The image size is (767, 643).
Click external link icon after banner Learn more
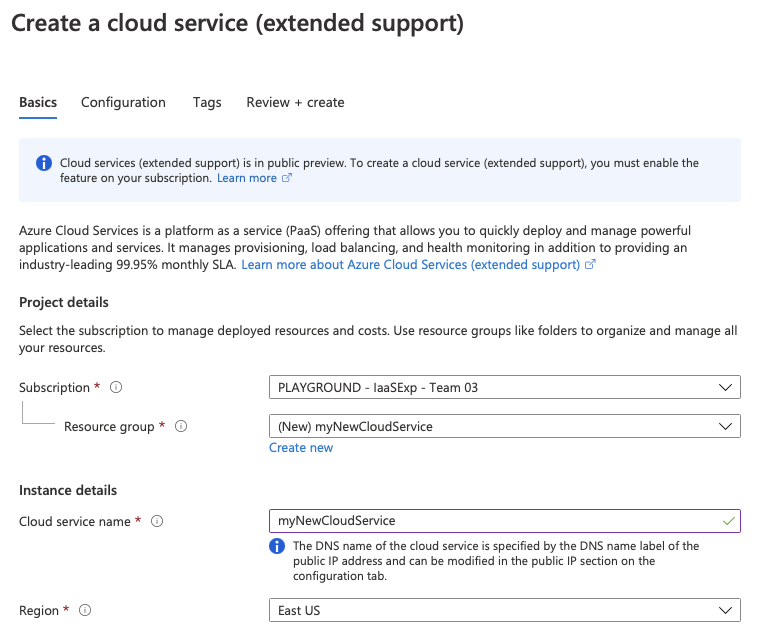point(287,178)
